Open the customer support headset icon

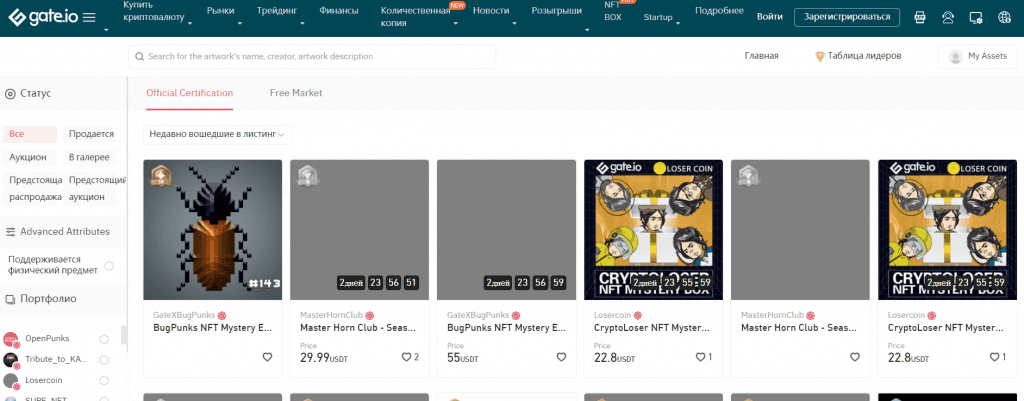(x=948, y=18)
